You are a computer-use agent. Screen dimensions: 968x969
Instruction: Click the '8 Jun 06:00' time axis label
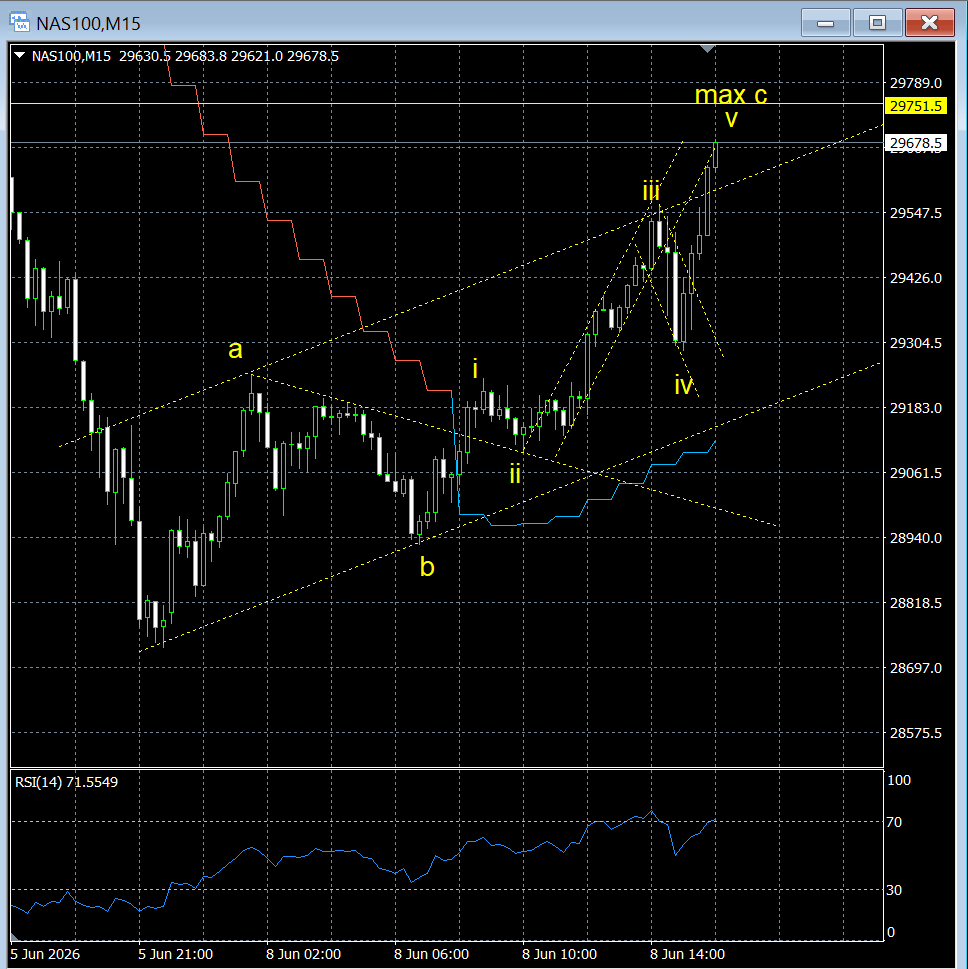click(x=431, y=954)
